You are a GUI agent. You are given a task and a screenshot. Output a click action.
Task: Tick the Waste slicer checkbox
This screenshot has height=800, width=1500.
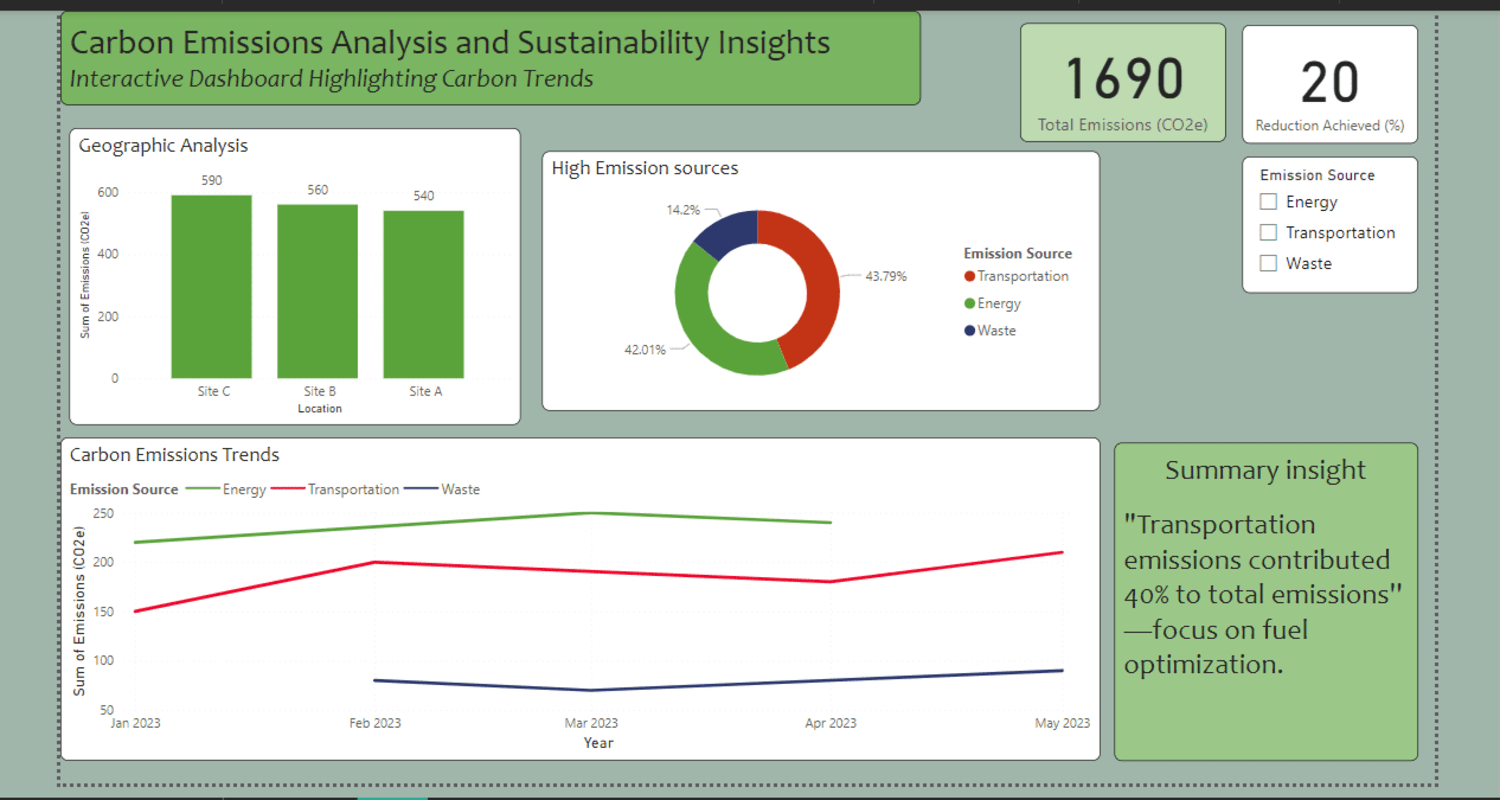1269,264
